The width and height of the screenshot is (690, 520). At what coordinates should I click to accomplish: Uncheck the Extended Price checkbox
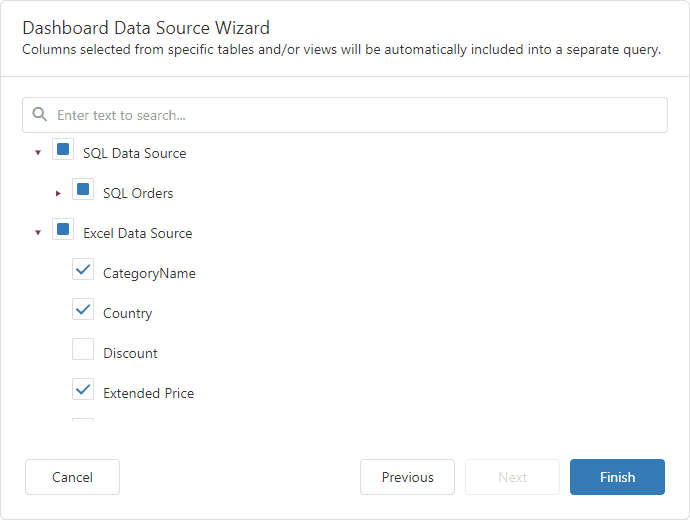pyautogui.click(x=83, y=391)
